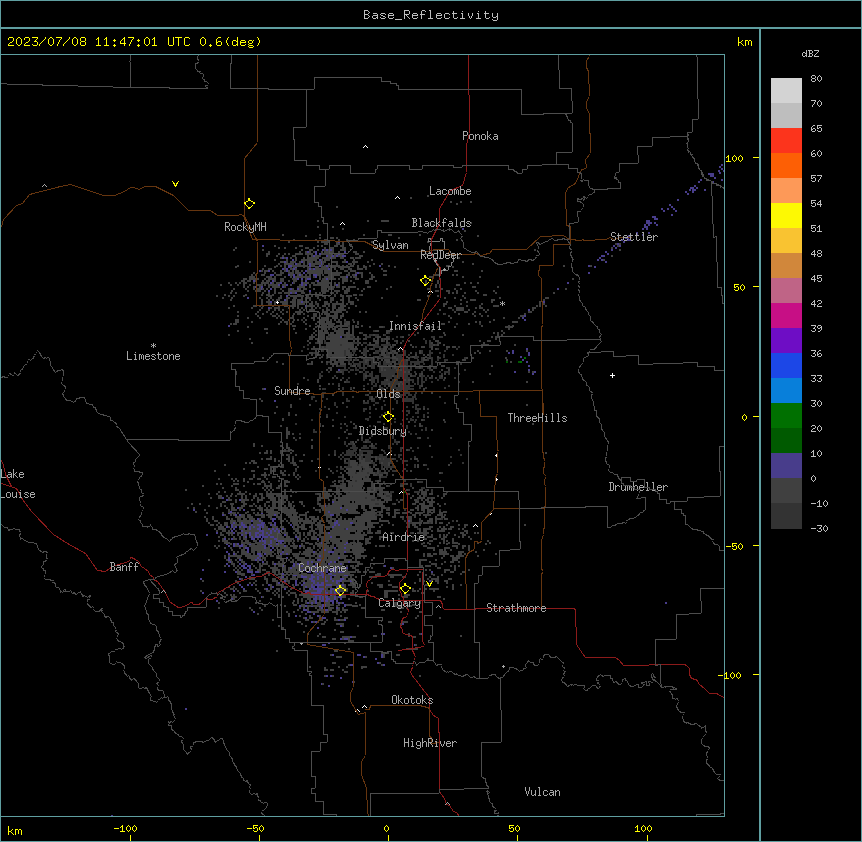Screen dimensions: 862x842
Task: Click the yellow diamond marker below RedDeer
Action: click(425, 281)
